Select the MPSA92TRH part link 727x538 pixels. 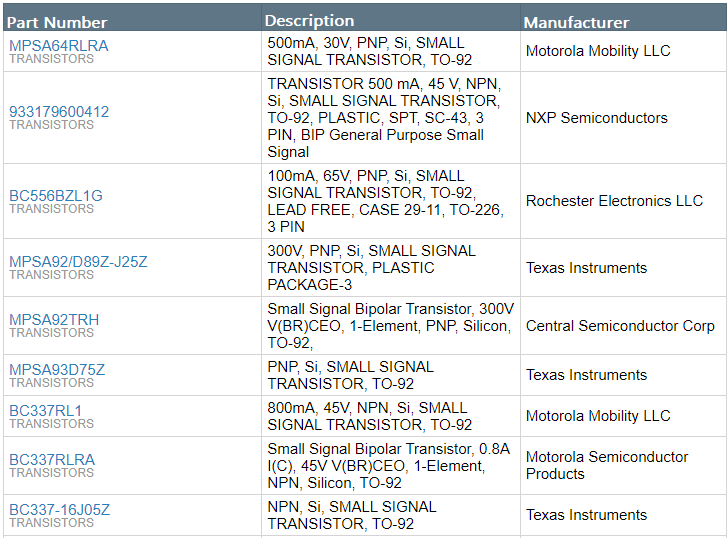point(54,320)
